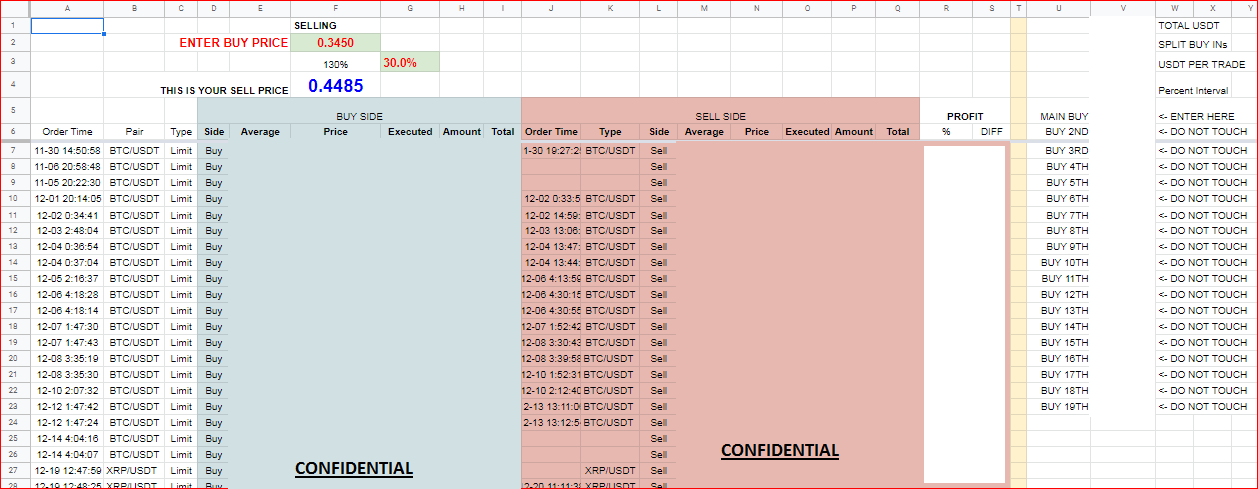Click the BUY SIDE section header
The image size is (1258, 489).
coord(359,116)
